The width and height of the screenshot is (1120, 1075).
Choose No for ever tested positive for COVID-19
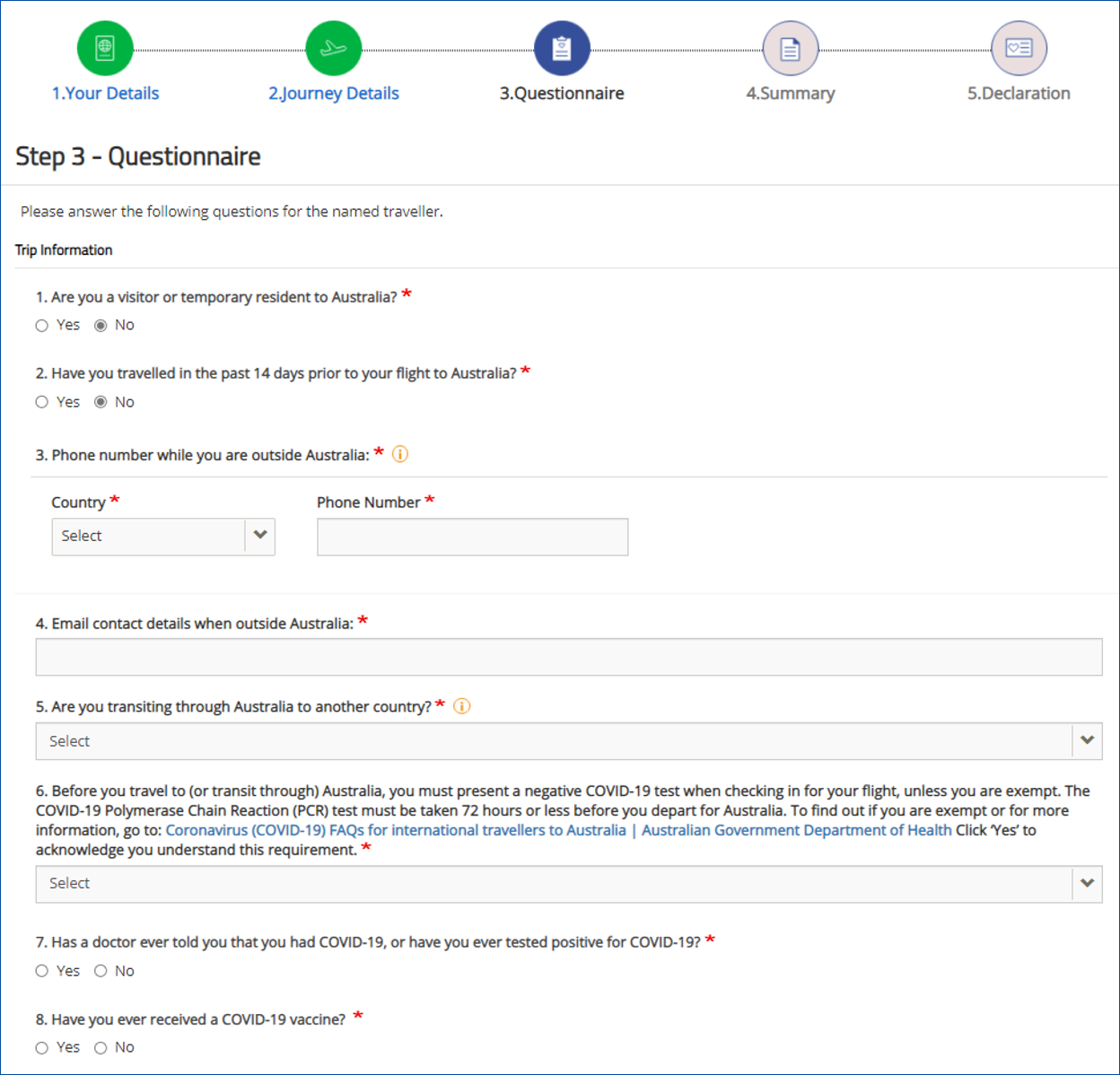click(x=101, y=971)
